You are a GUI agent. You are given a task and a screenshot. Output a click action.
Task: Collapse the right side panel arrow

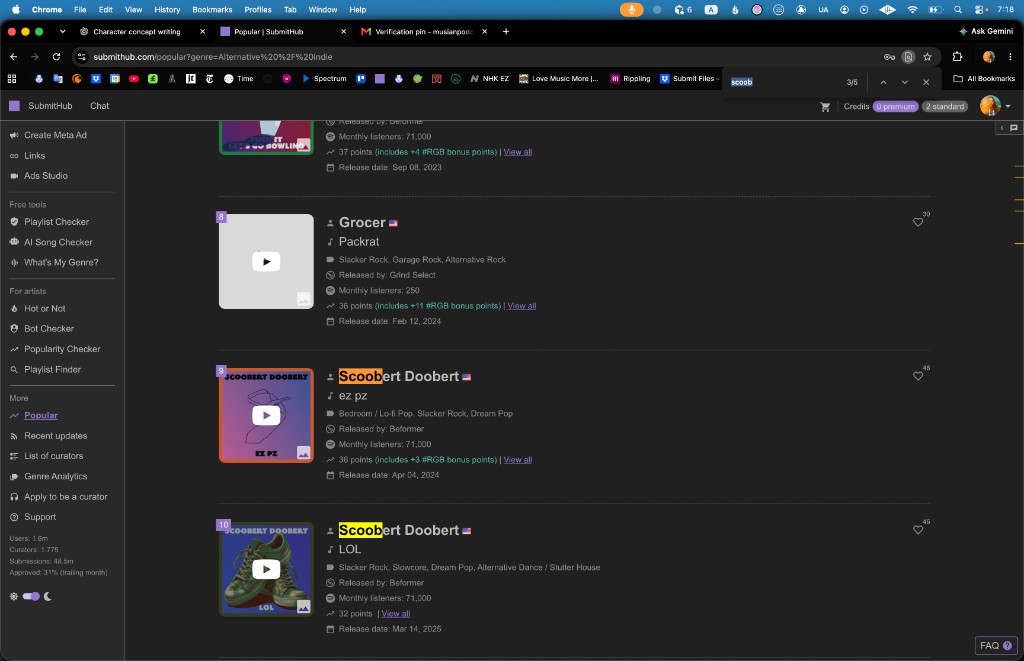pyautogui.click(x=1002, y=128)
